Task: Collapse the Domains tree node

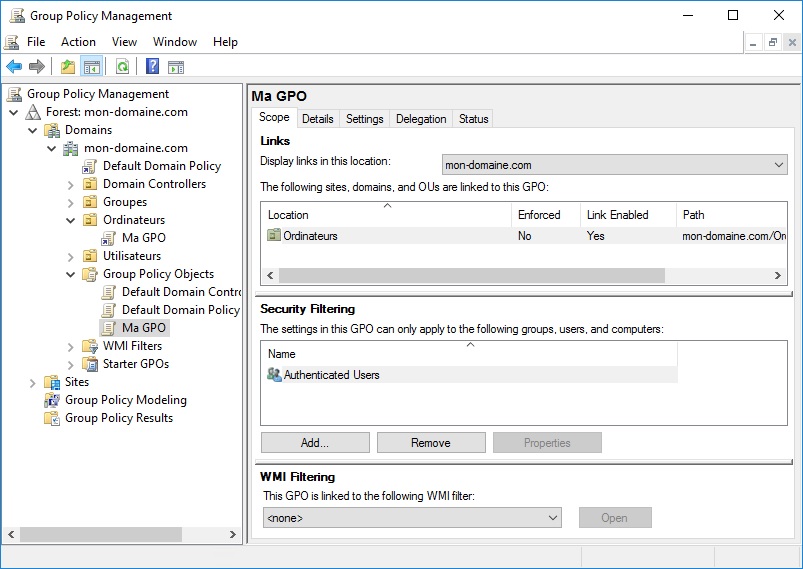Action: pos(33,130)
